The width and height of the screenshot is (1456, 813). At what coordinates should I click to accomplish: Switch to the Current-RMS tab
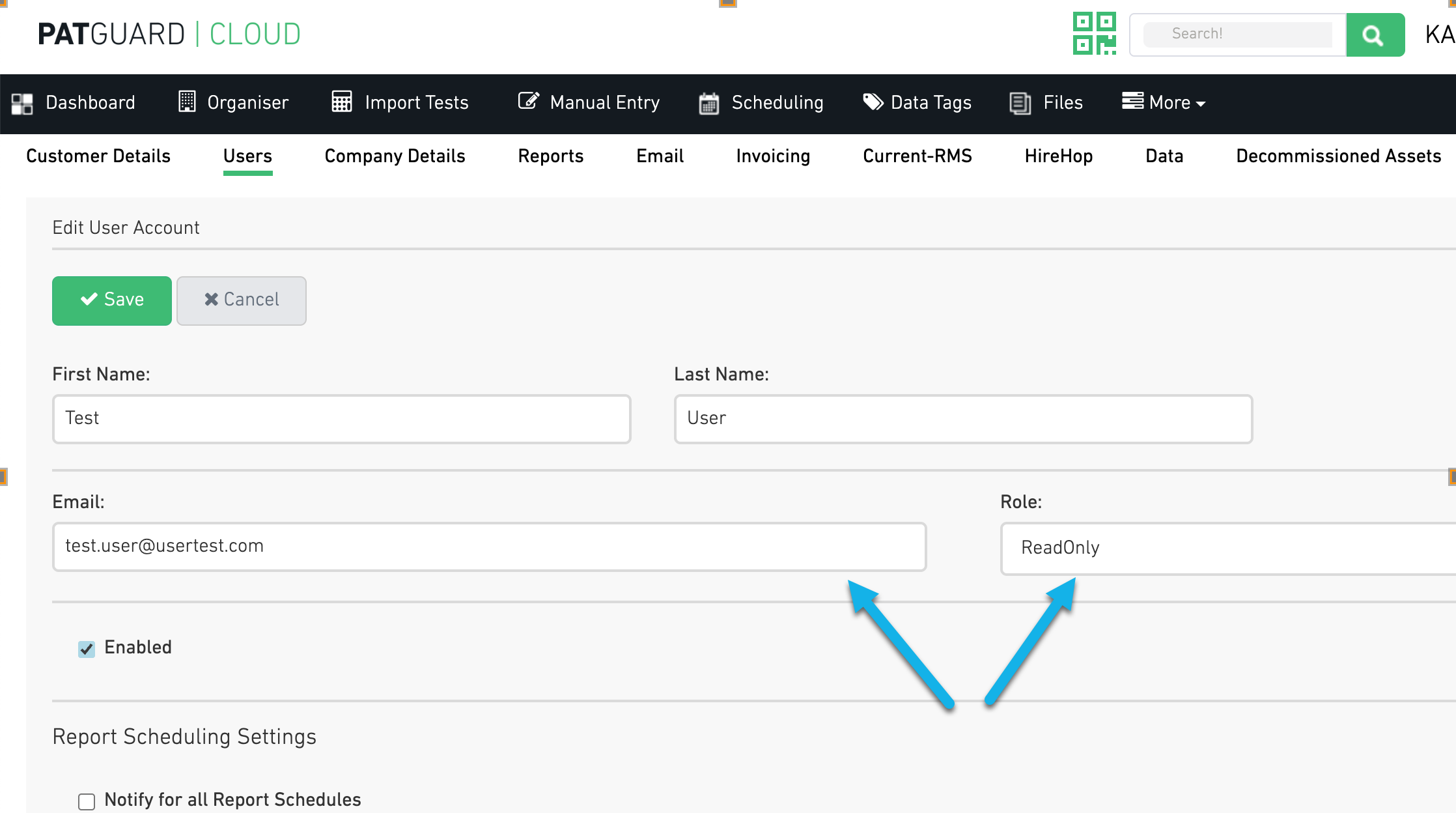tap(917, 156)
